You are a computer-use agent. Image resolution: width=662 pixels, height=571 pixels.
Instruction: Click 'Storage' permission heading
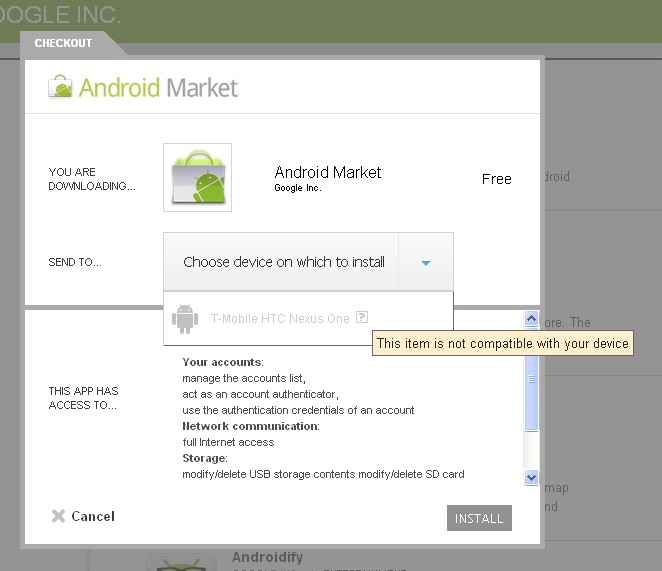[x=205, y=458]
